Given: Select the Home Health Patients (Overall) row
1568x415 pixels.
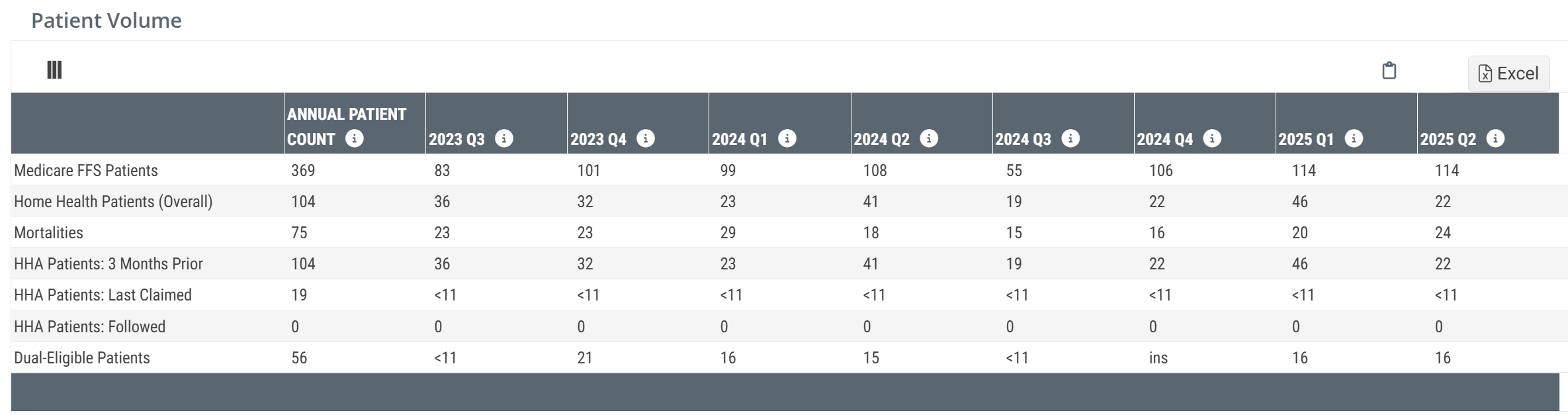Looking at the screenshot, I should tap(113, 202).
